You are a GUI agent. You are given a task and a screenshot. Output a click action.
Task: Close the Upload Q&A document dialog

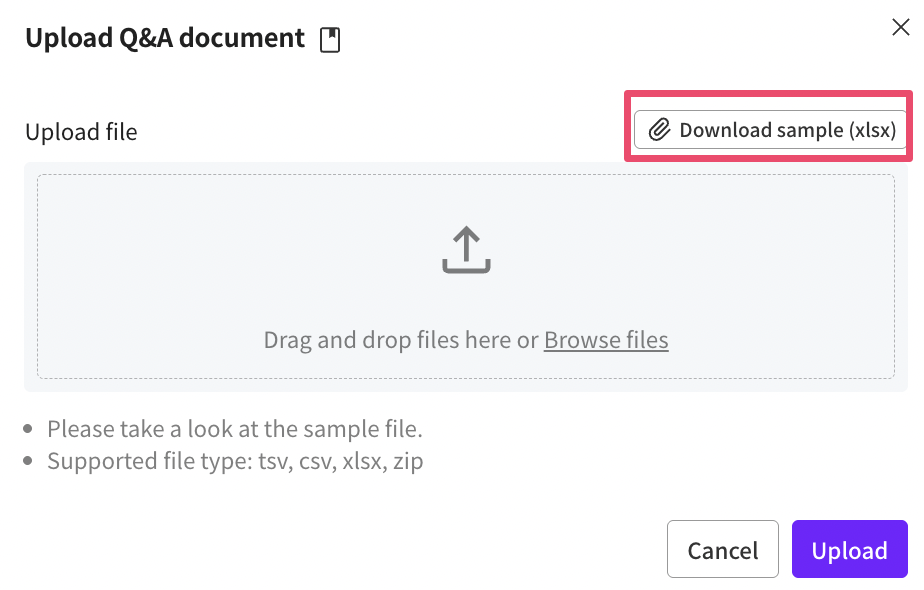[x=900, y=27]
